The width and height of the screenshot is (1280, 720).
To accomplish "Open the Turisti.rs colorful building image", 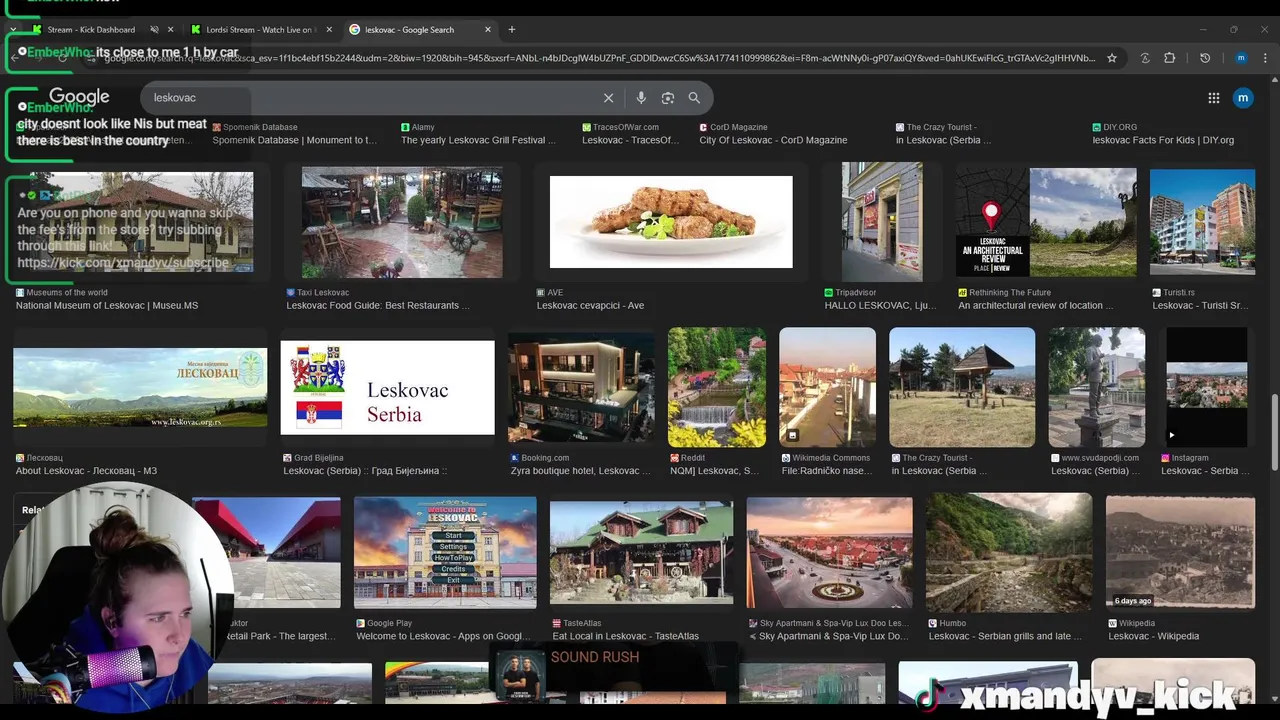I will pyautogui.click(x=1202, y=222).
